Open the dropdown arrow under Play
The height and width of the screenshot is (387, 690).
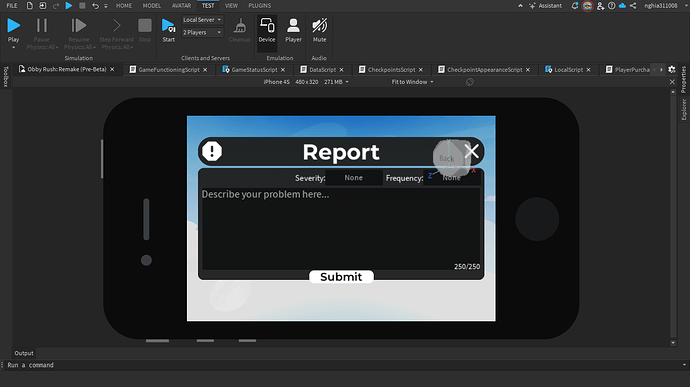point(14,48)
